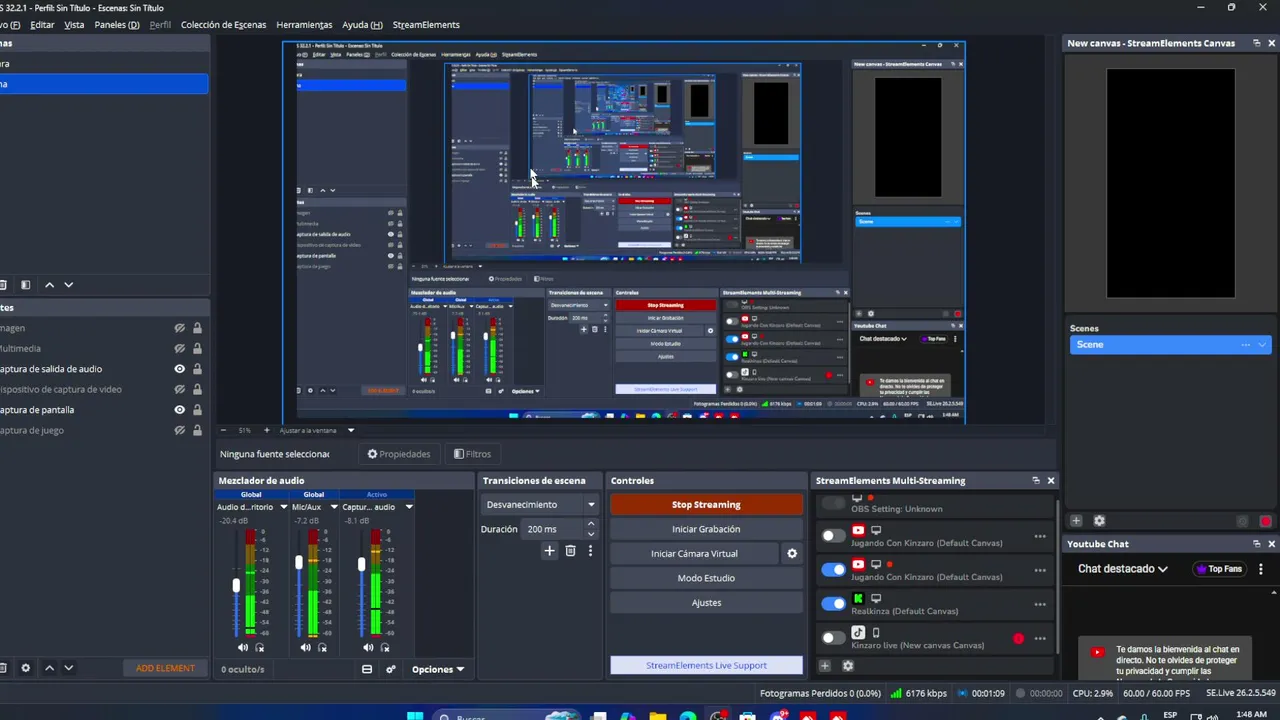Enable the TikTok Kinzaro live output
1280x720 pixels.
833,638
